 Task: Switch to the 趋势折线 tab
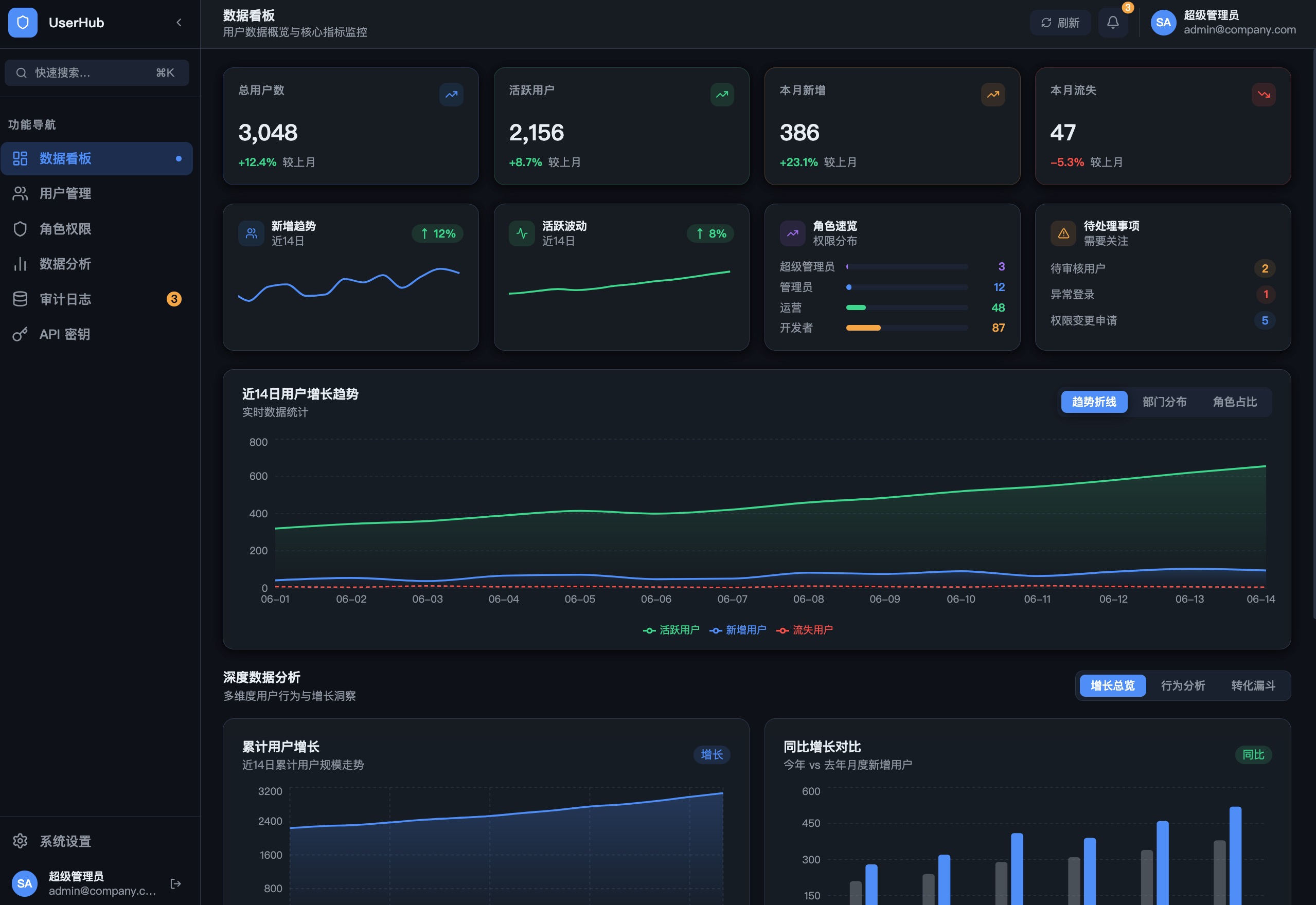click(1094, 402)
